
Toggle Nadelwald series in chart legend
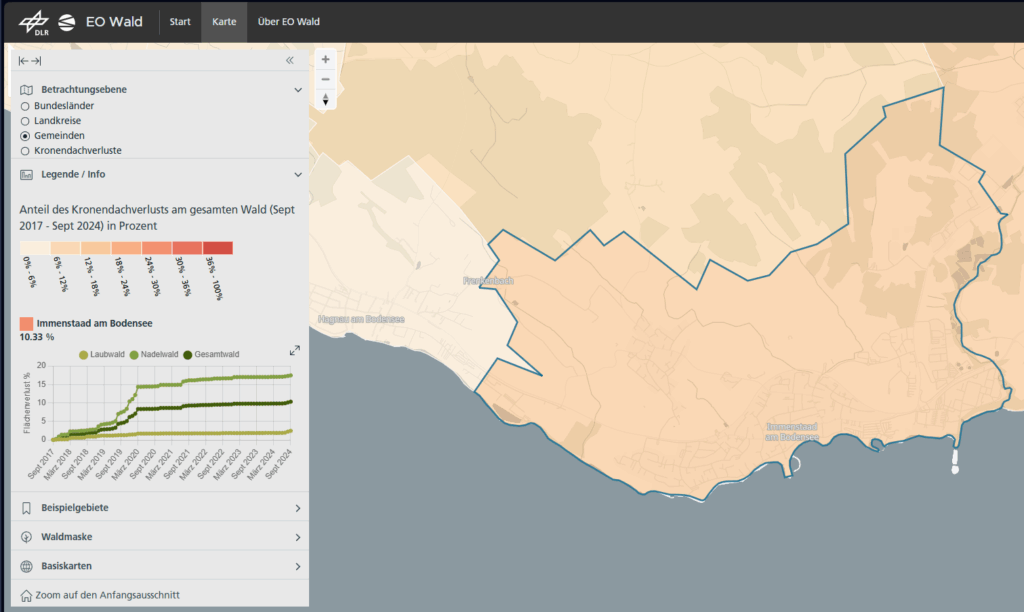(x=154, y=354)
